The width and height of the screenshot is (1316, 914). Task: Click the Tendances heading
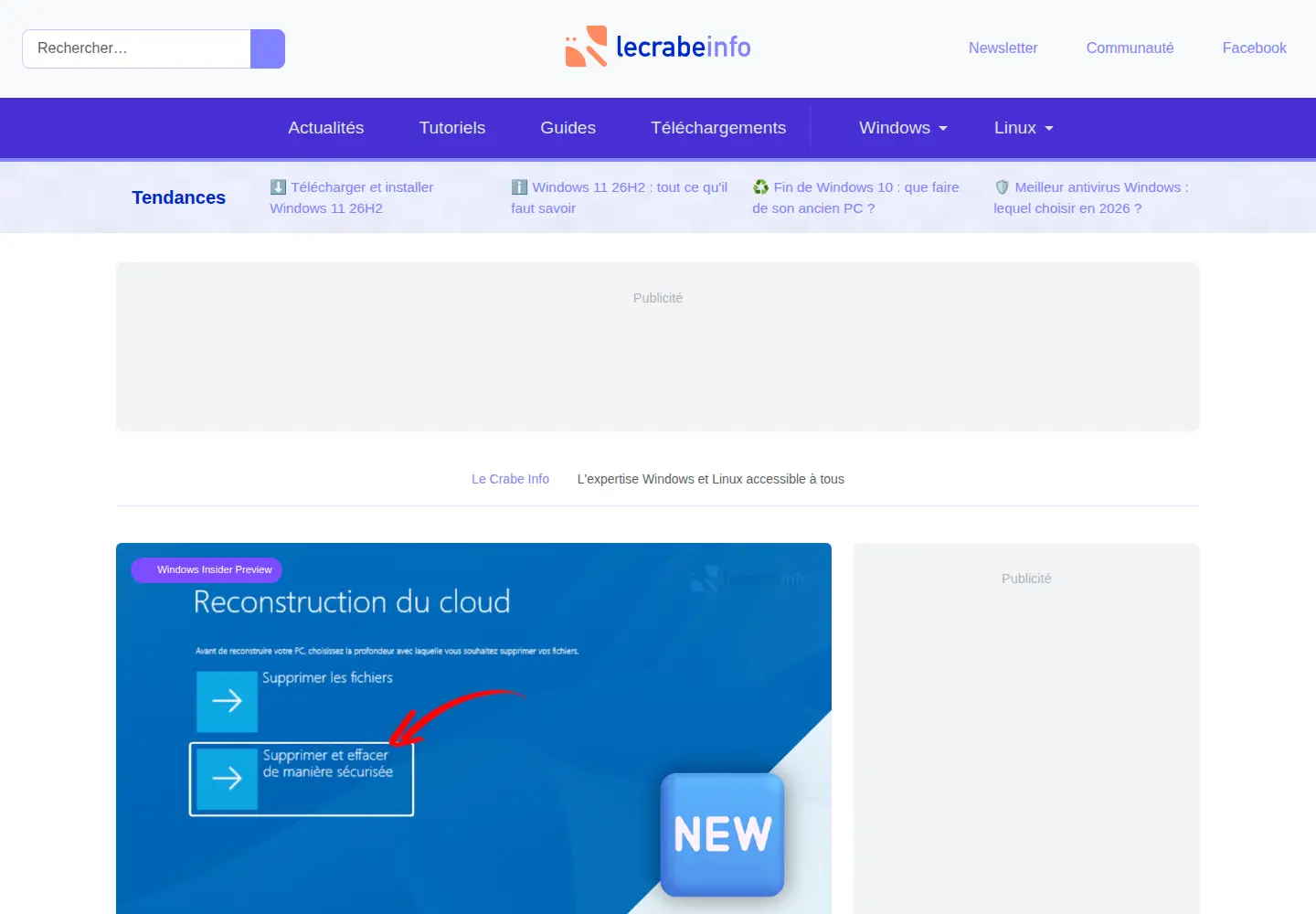(x=178, y=197)
